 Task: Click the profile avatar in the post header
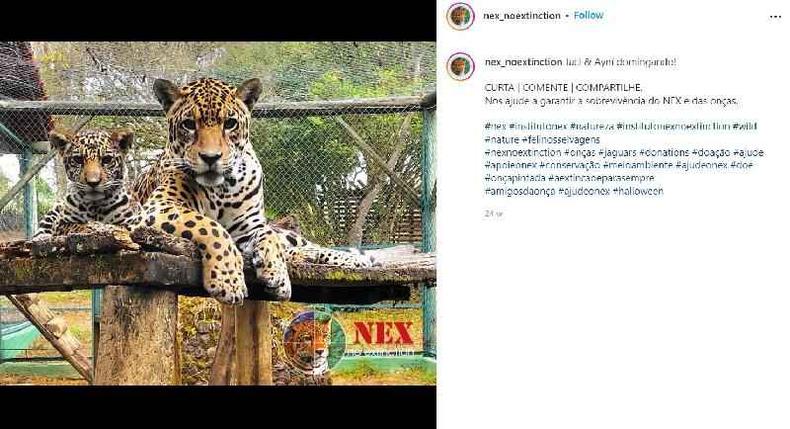point(460,17)
